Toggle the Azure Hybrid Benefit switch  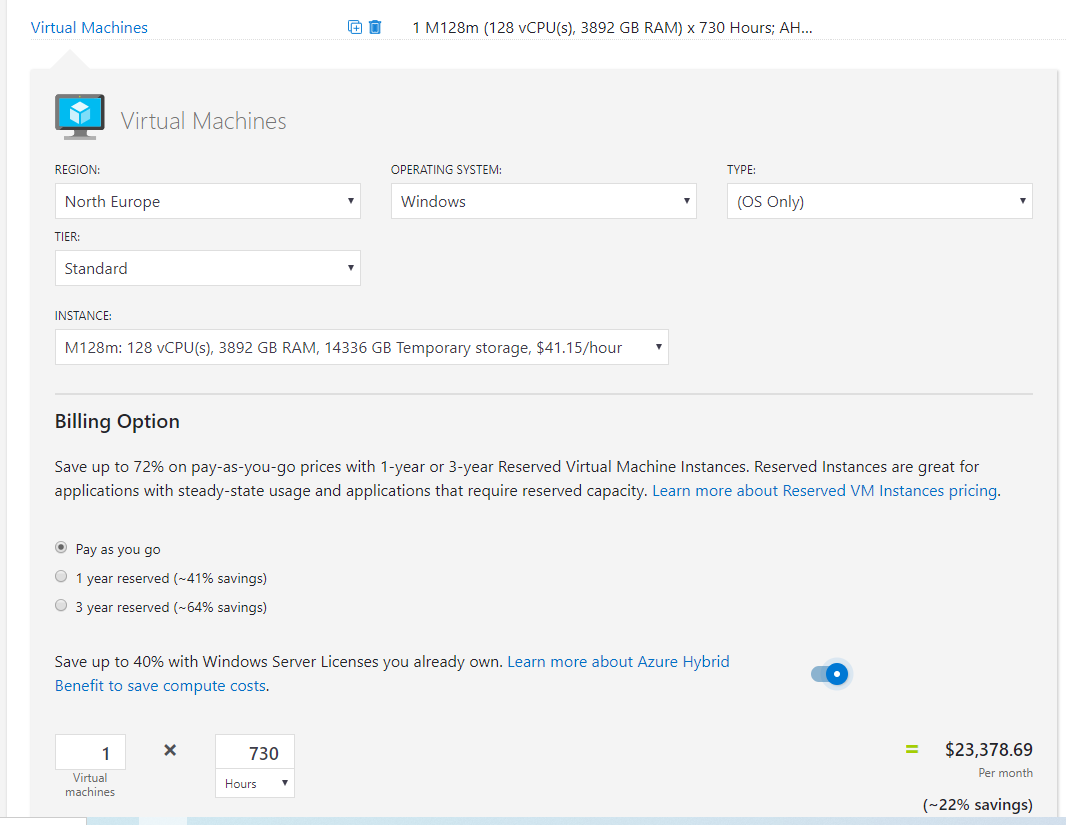tap(829, 674)
